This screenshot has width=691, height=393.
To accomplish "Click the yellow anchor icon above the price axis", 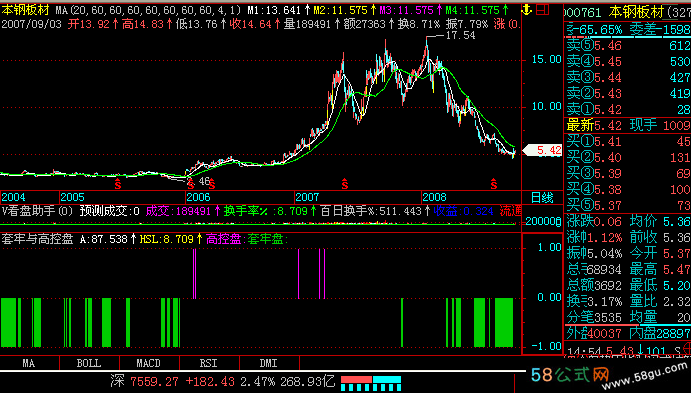I will (x=527, y=10).
